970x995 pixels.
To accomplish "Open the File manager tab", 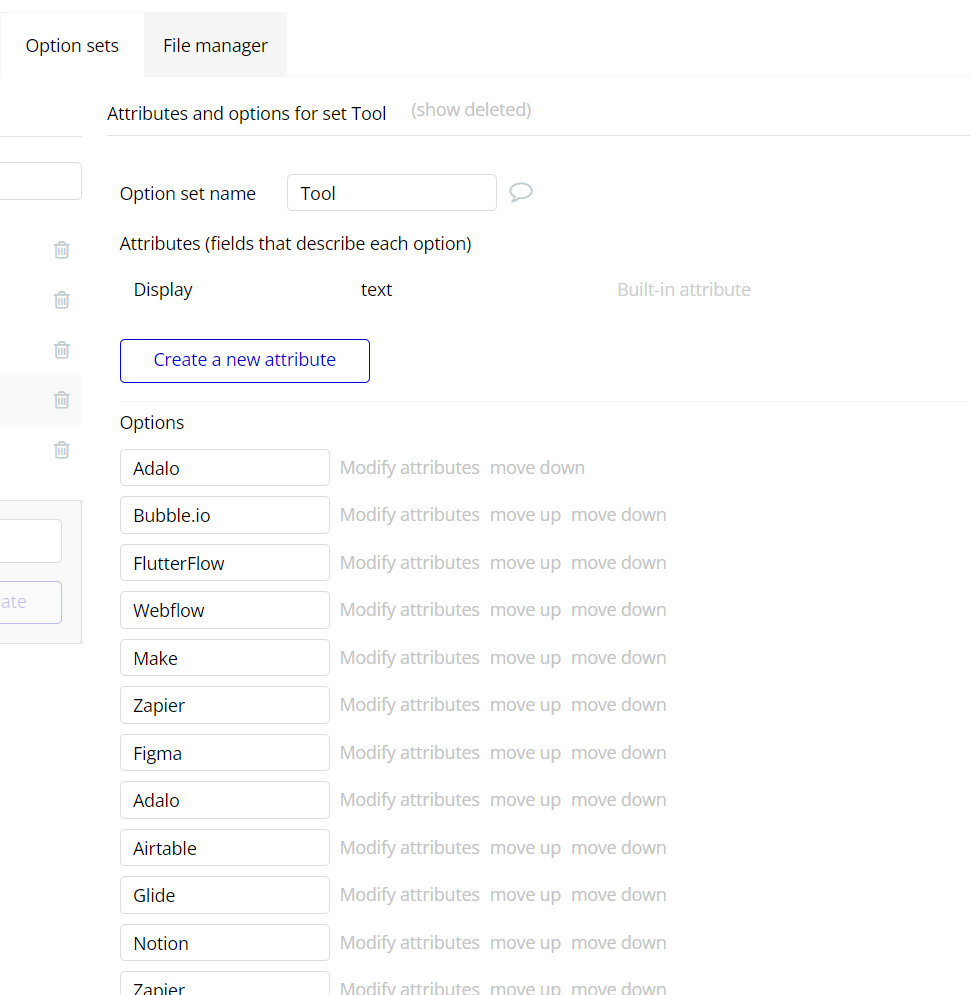I will [215, 46].
